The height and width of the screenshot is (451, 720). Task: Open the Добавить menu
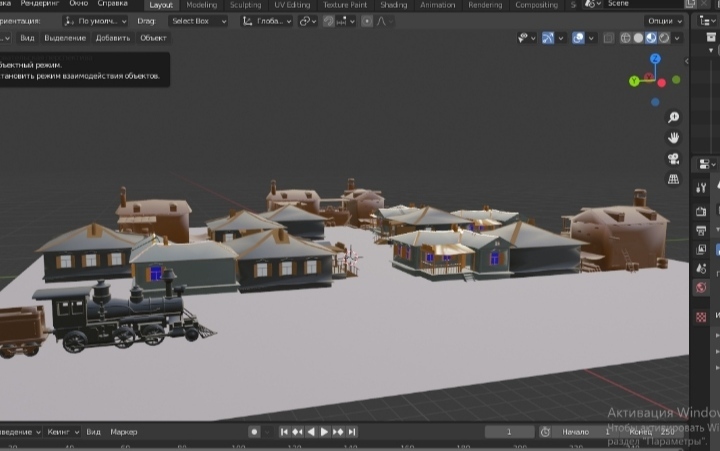113,38
